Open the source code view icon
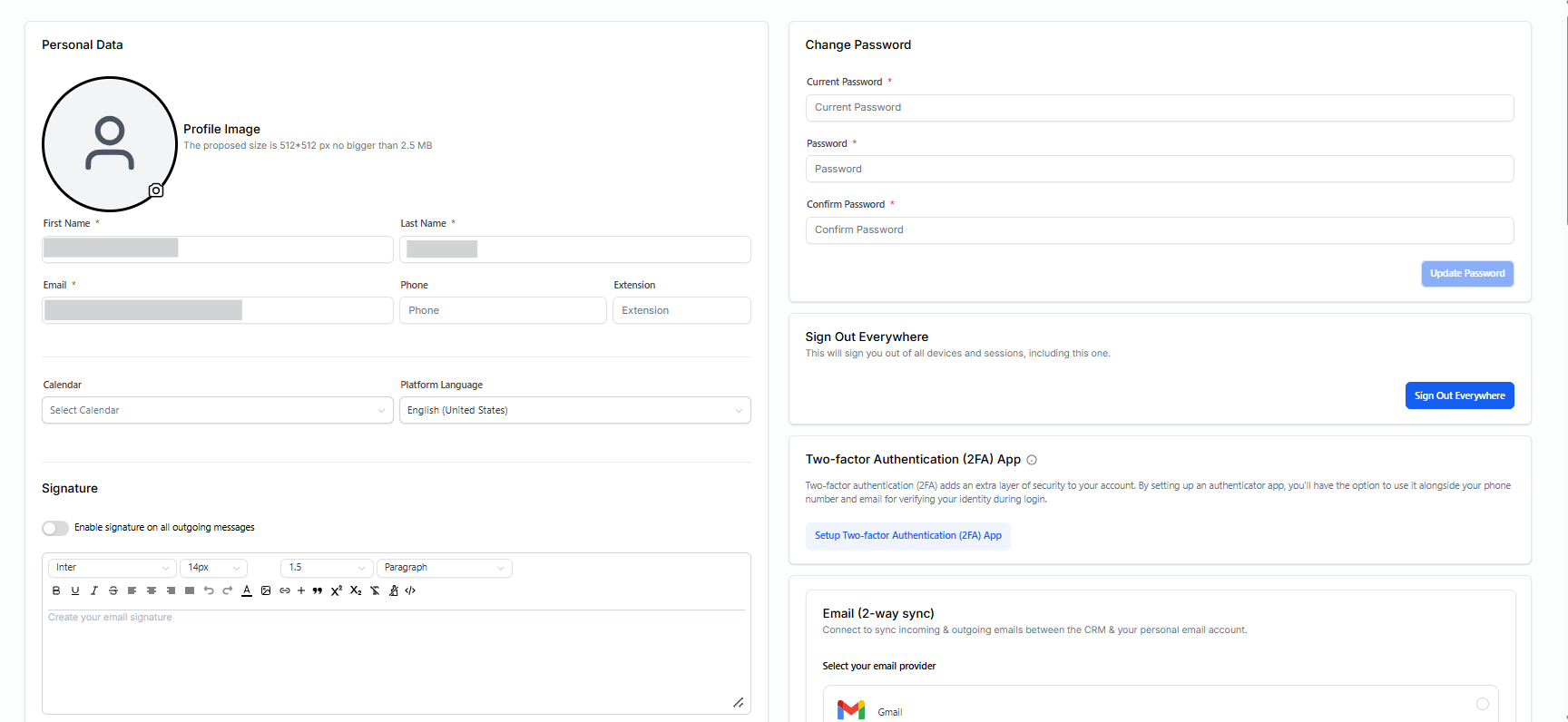Viewport: 1568px width, 722px height. [x=411, y=590]
